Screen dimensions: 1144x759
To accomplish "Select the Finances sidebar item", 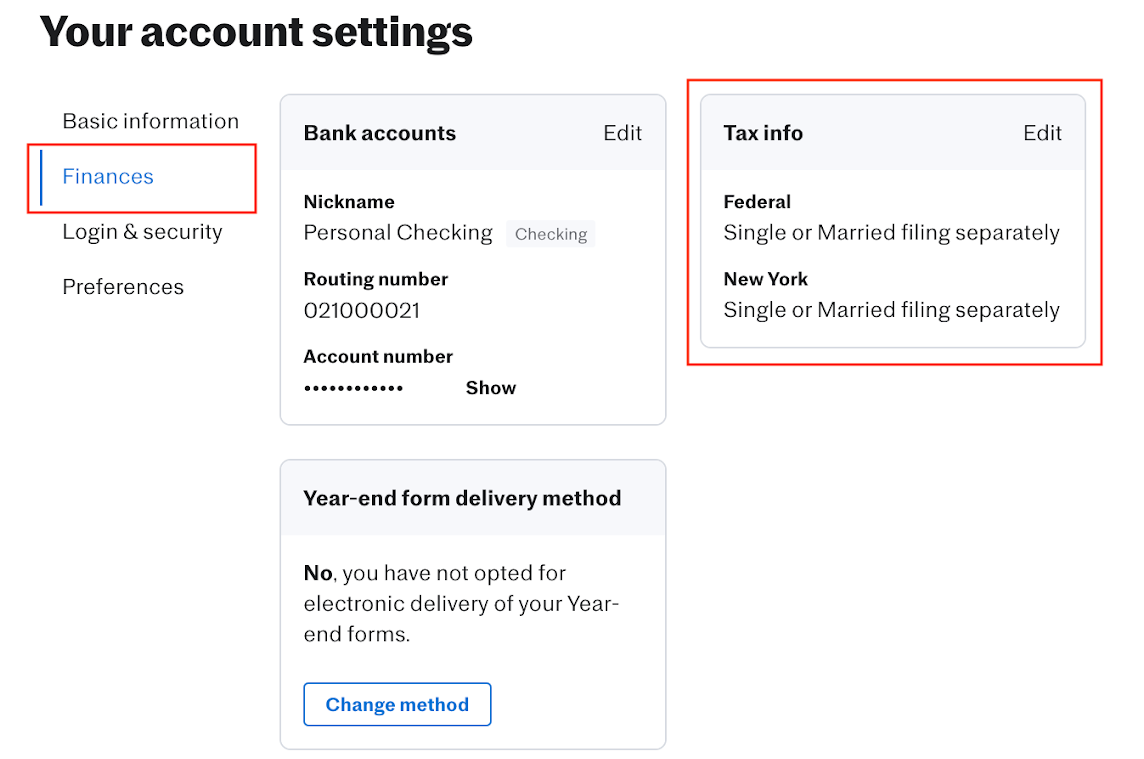I will [x=108, y=177].
